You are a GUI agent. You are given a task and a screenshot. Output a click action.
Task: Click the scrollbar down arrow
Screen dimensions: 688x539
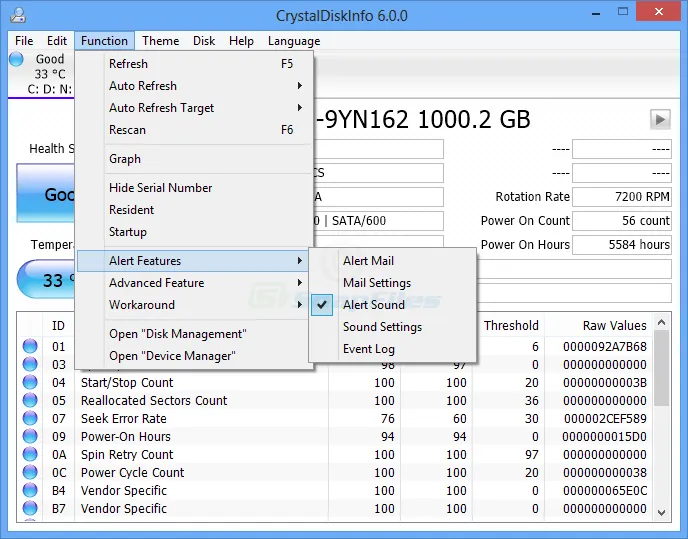(662, 513)
